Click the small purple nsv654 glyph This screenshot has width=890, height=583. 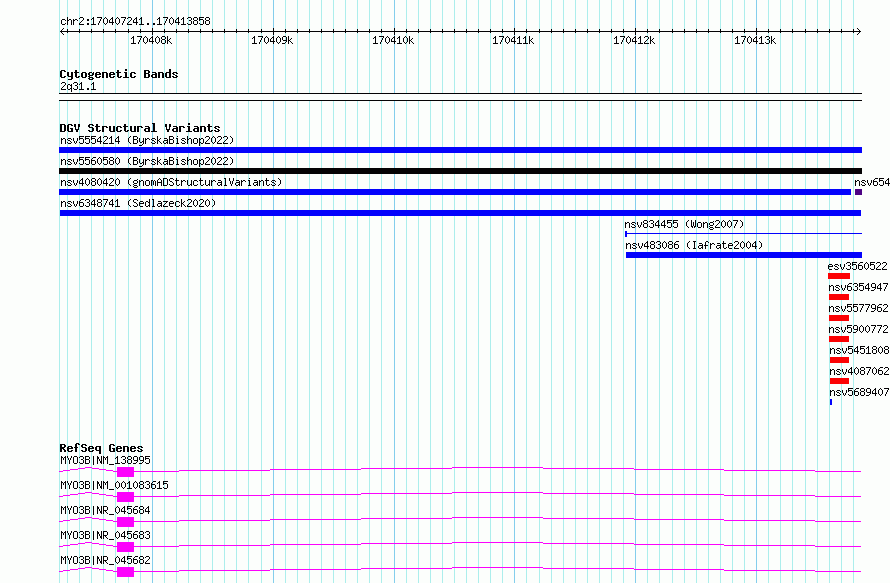(858, 192)
